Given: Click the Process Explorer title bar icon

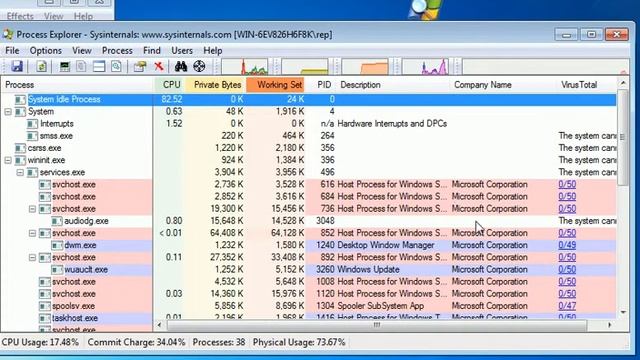Looking at the screenshot, I should click(8, 34).
